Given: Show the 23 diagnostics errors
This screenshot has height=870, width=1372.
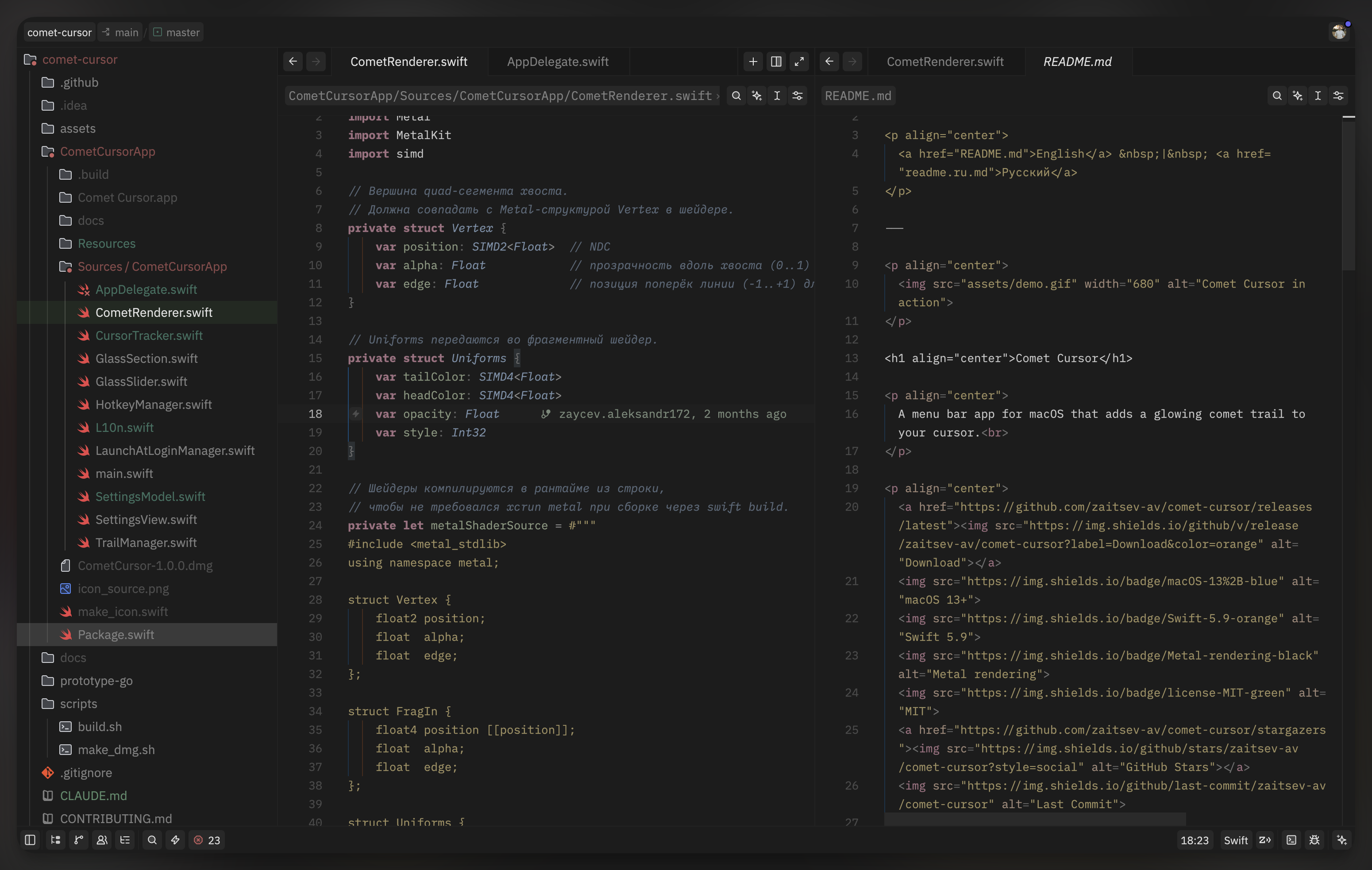Looking at the screenshot, I should coord(207,840).
